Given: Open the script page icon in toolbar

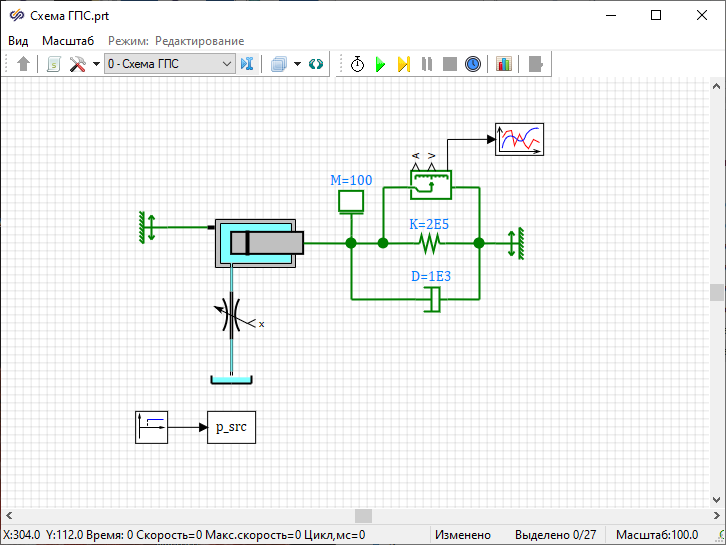Looking at the screenshot, I should [x=54, y=64].
